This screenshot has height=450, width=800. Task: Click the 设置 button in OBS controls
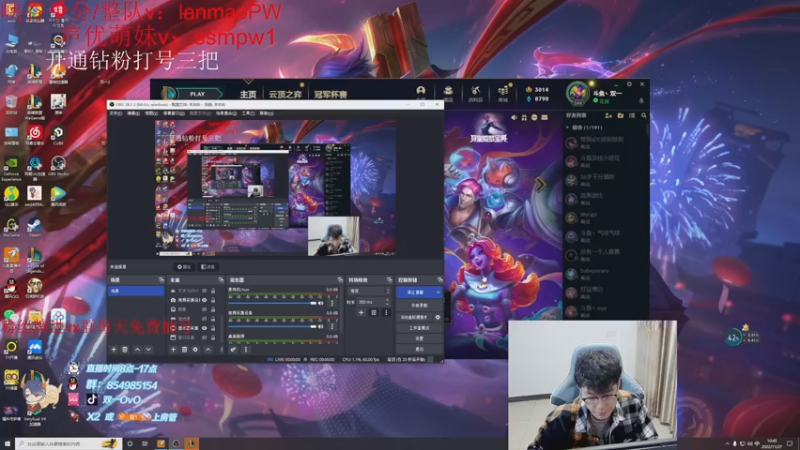[x=419, y=338]
